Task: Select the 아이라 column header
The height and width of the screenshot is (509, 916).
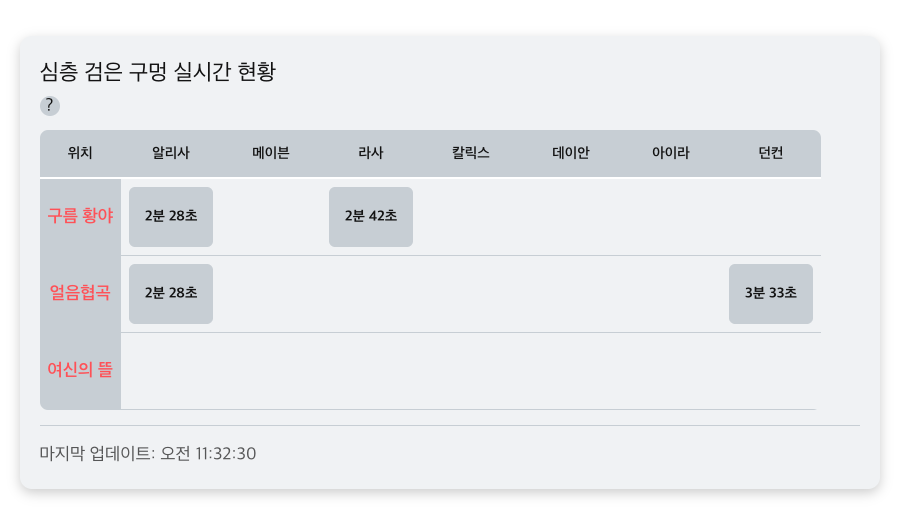Action: click(x=671, y=153)
